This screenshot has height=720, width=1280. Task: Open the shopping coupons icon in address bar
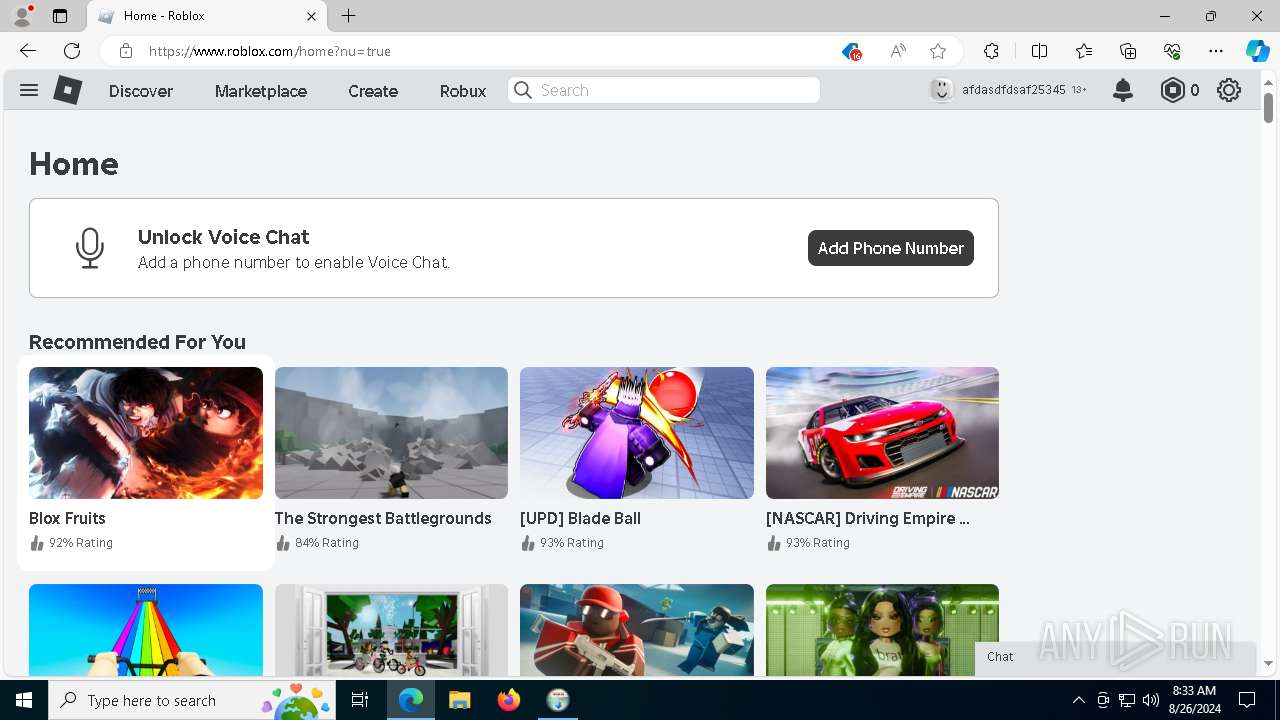tap(851, 51)
